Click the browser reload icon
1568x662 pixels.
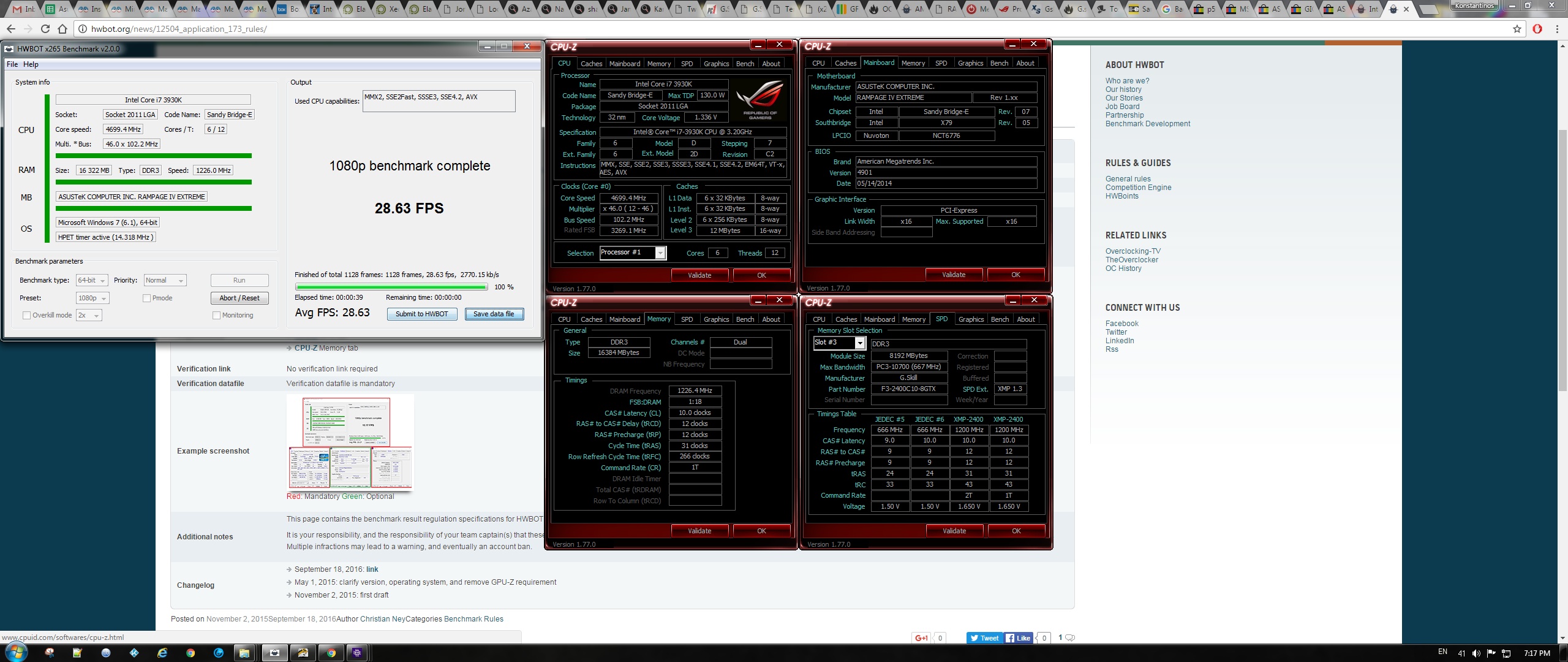(x=45, y=29)
